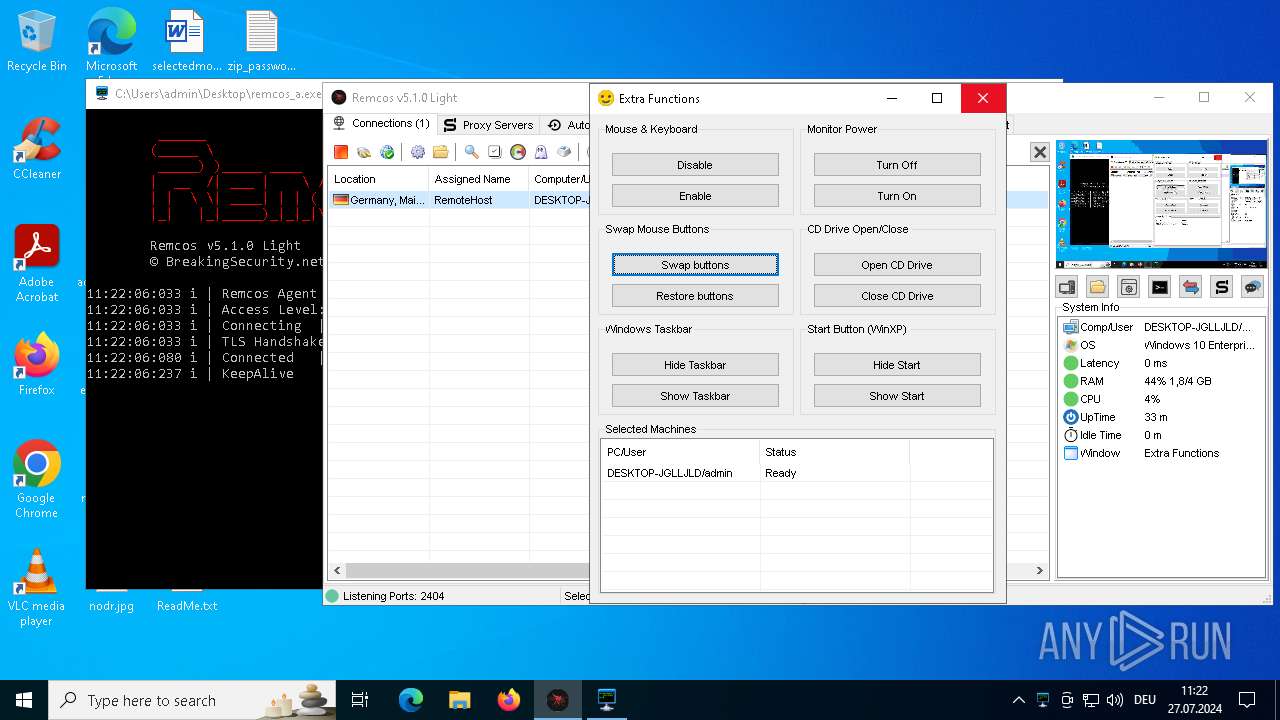
Task: Click the Show Start button
Action: click(x=897, y=396)
